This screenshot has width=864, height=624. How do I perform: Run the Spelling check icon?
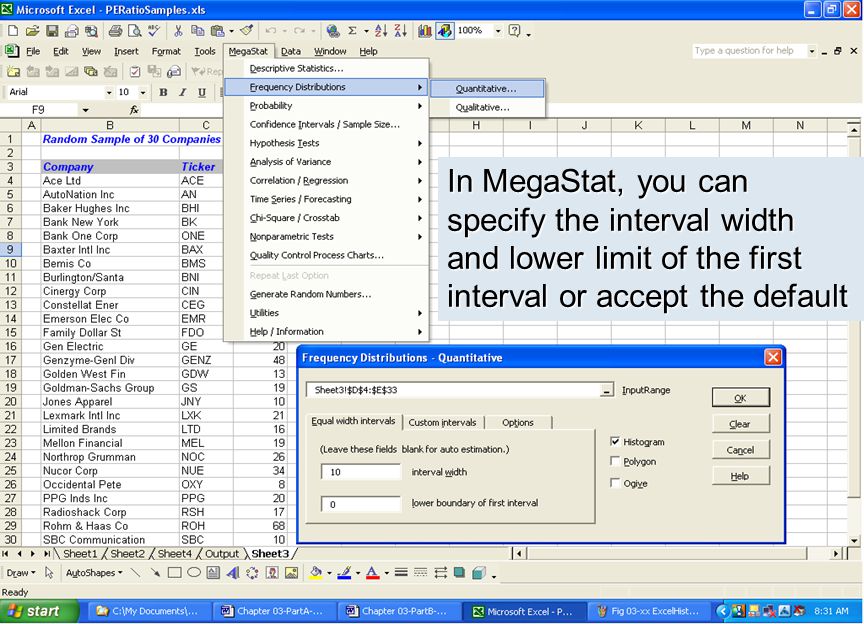[x=154, y=31]
